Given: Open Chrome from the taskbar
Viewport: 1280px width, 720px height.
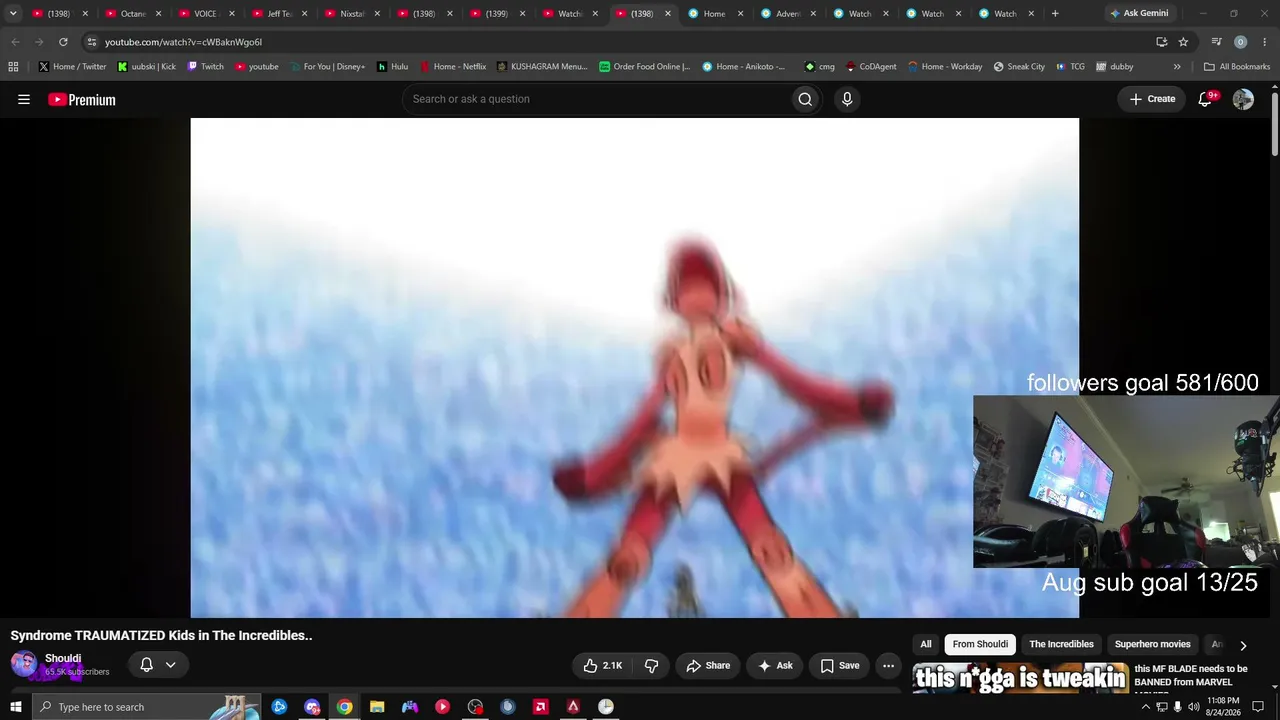Looking at the screenshot, I should click(344, 707).
